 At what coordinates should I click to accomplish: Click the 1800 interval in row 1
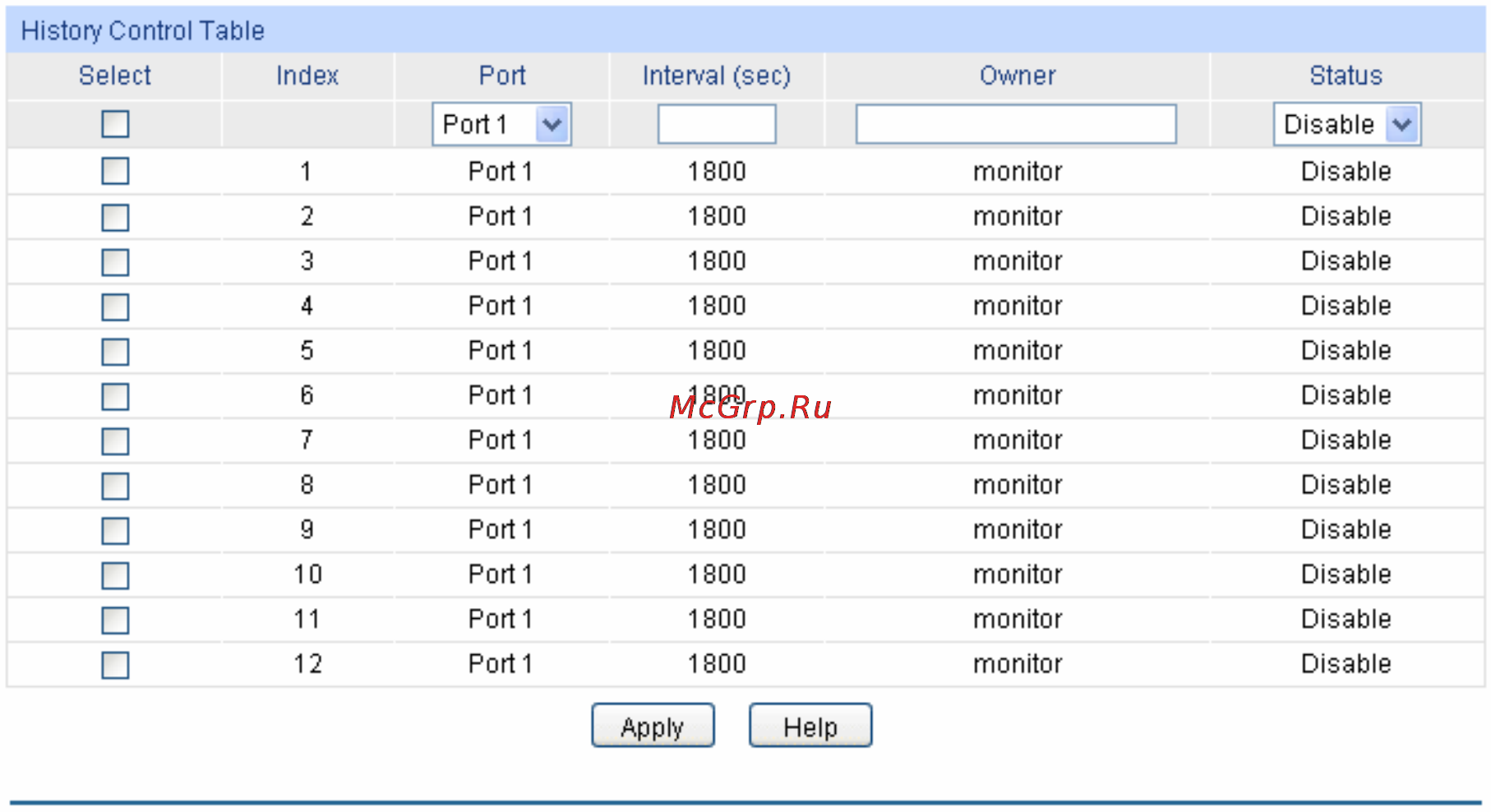click(x=717, y=171)
